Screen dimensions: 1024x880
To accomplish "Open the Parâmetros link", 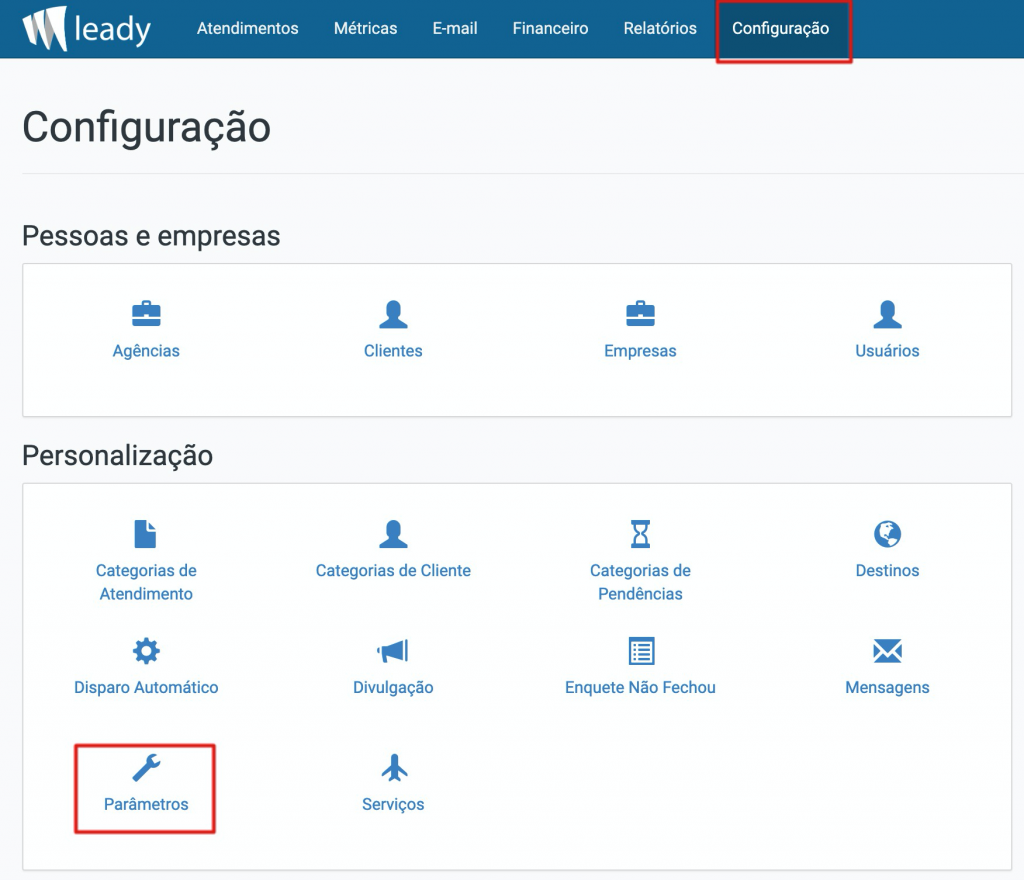I will pos(146,804).
